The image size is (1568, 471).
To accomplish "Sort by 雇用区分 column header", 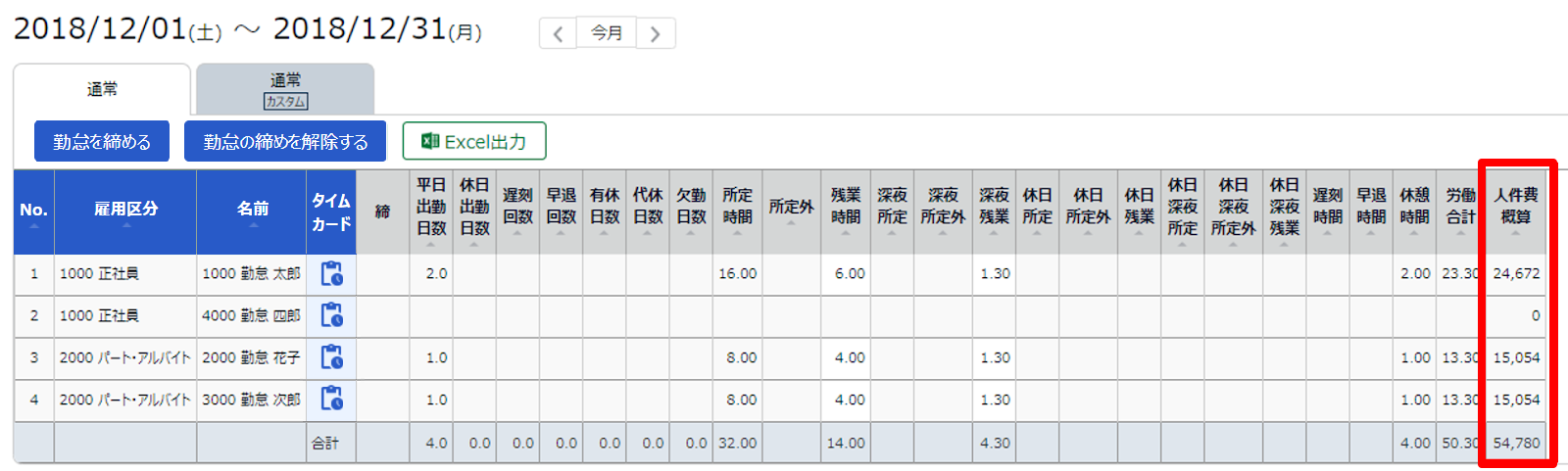I will click(x=125, y=212).
